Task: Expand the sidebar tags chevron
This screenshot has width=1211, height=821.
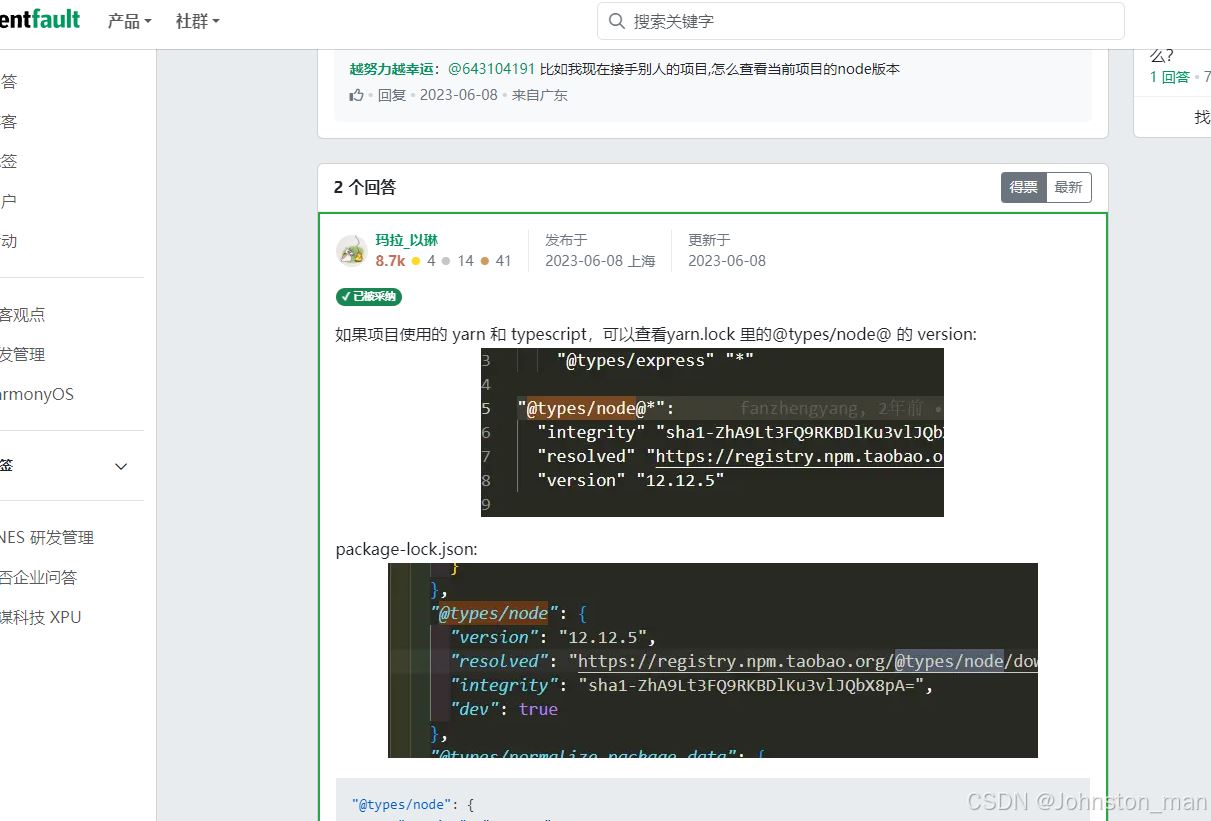Action: click(121, 466)
